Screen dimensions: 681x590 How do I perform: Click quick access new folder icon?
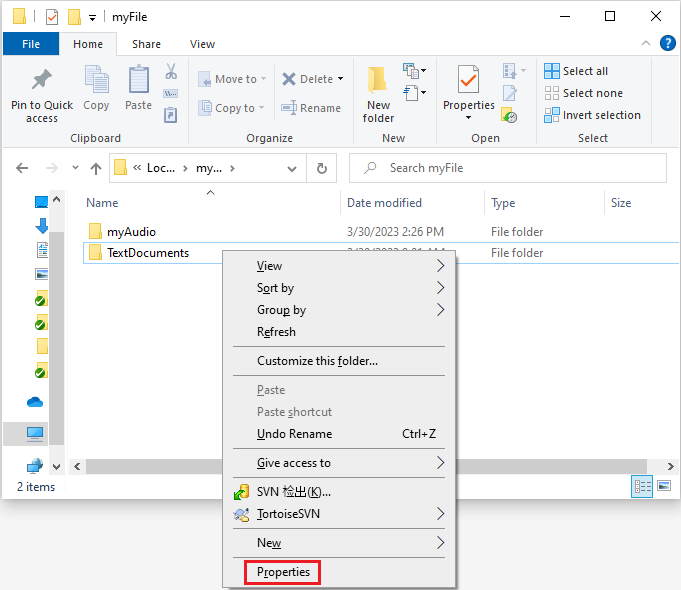point(74,17)
